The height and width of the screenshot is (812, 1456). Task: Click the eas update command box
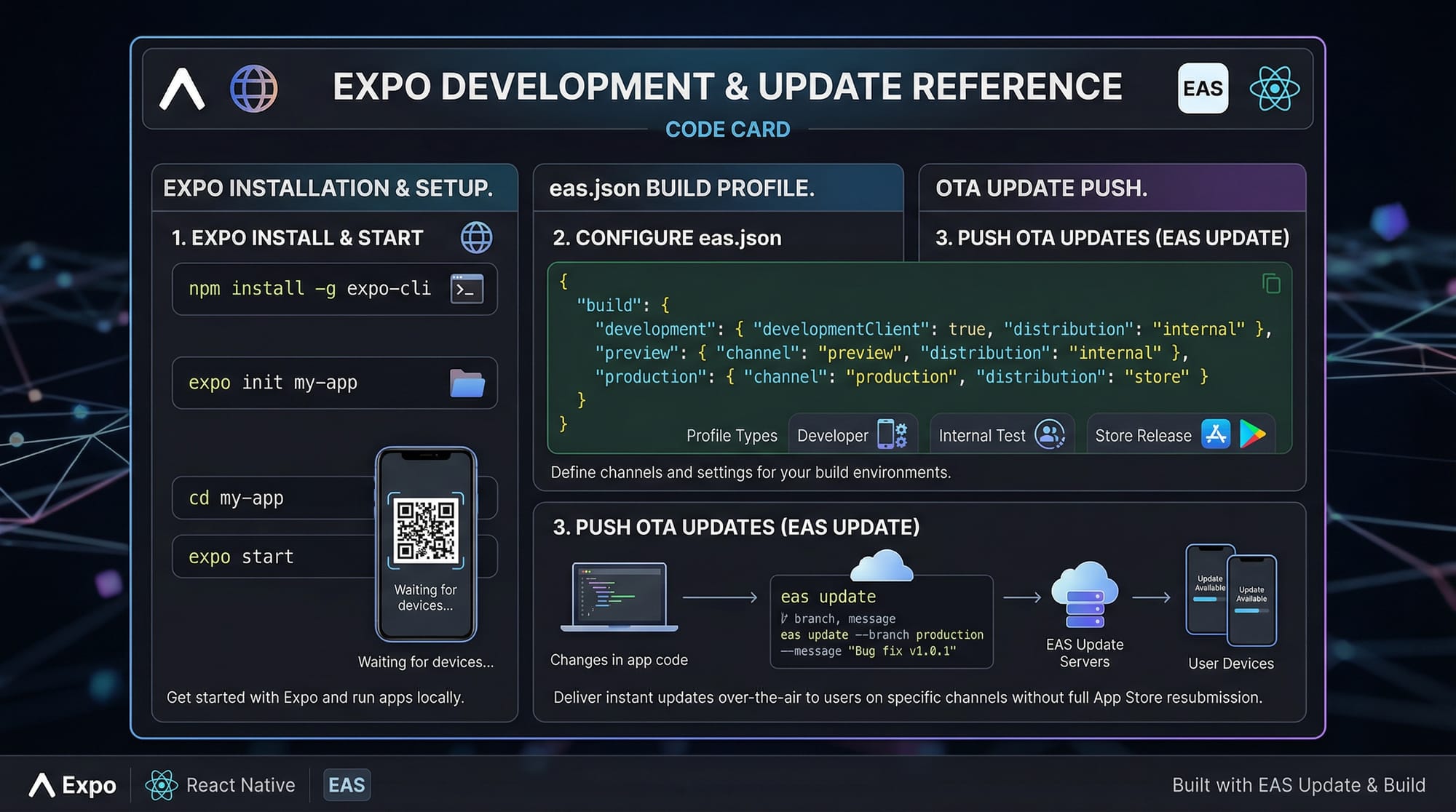[x=881, y=622]
